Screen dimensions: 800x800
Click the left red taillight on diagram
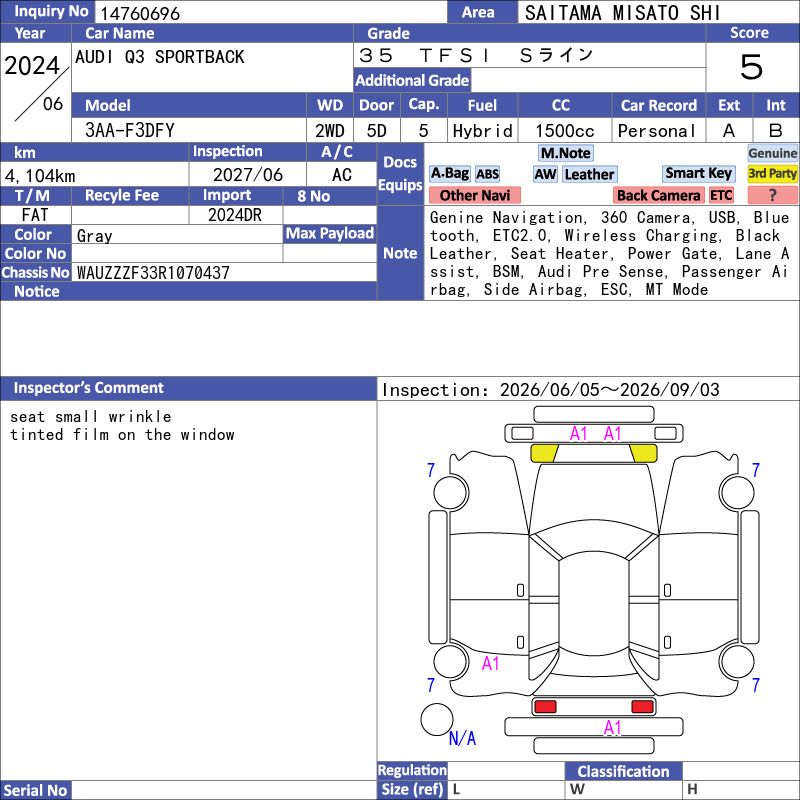tap(545, 707)
